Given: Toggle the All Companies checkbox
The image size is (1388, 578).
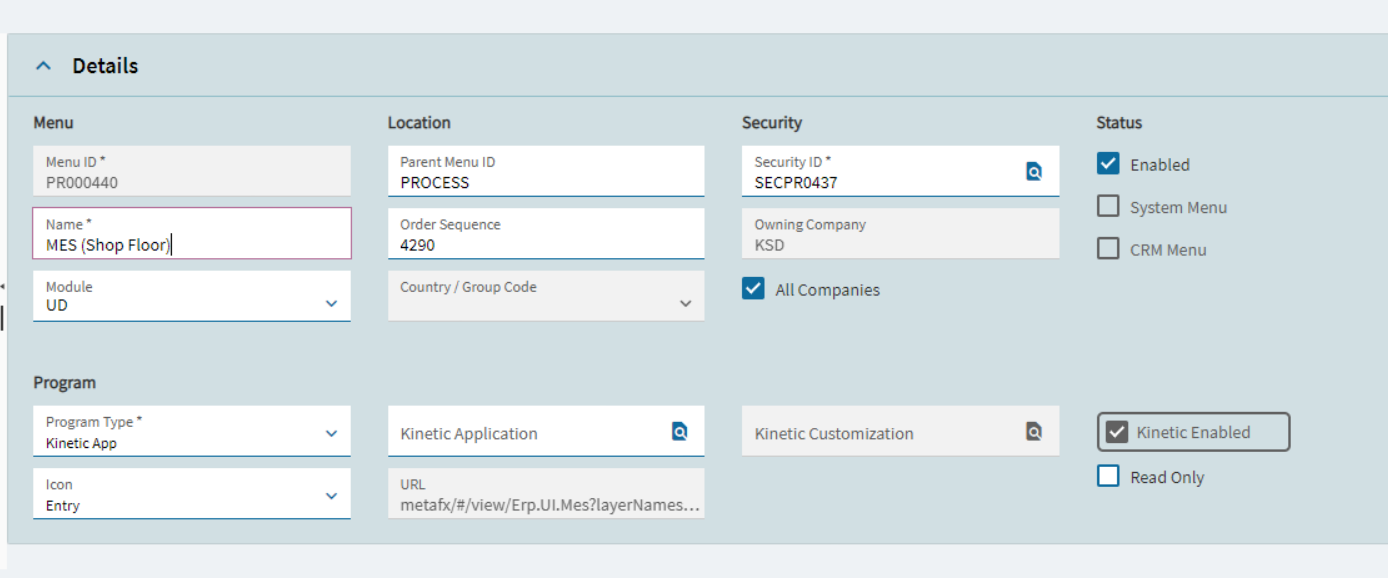Looking at the screenshot, I should (x=753, y=288).
